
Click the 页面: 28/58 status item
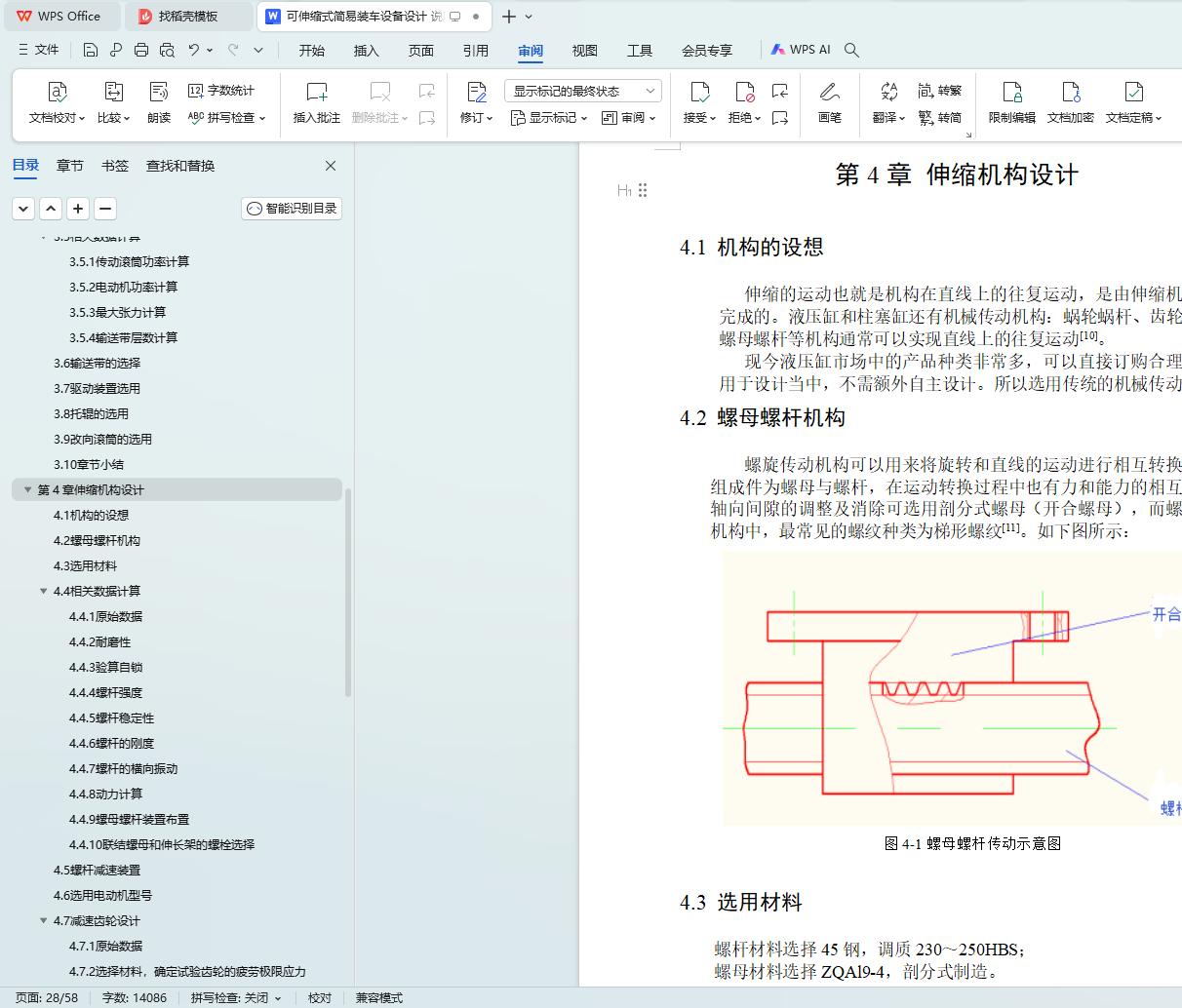point(47,998)
